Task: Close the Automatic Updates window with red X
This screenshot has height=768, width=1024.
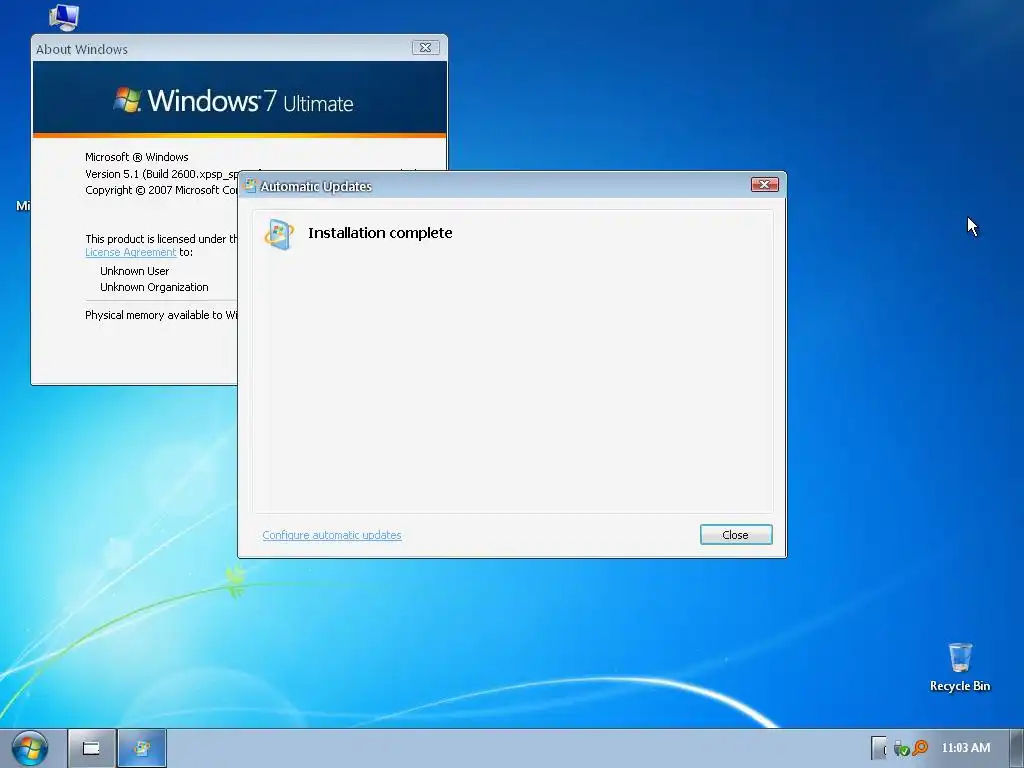Action: point(764,185)
